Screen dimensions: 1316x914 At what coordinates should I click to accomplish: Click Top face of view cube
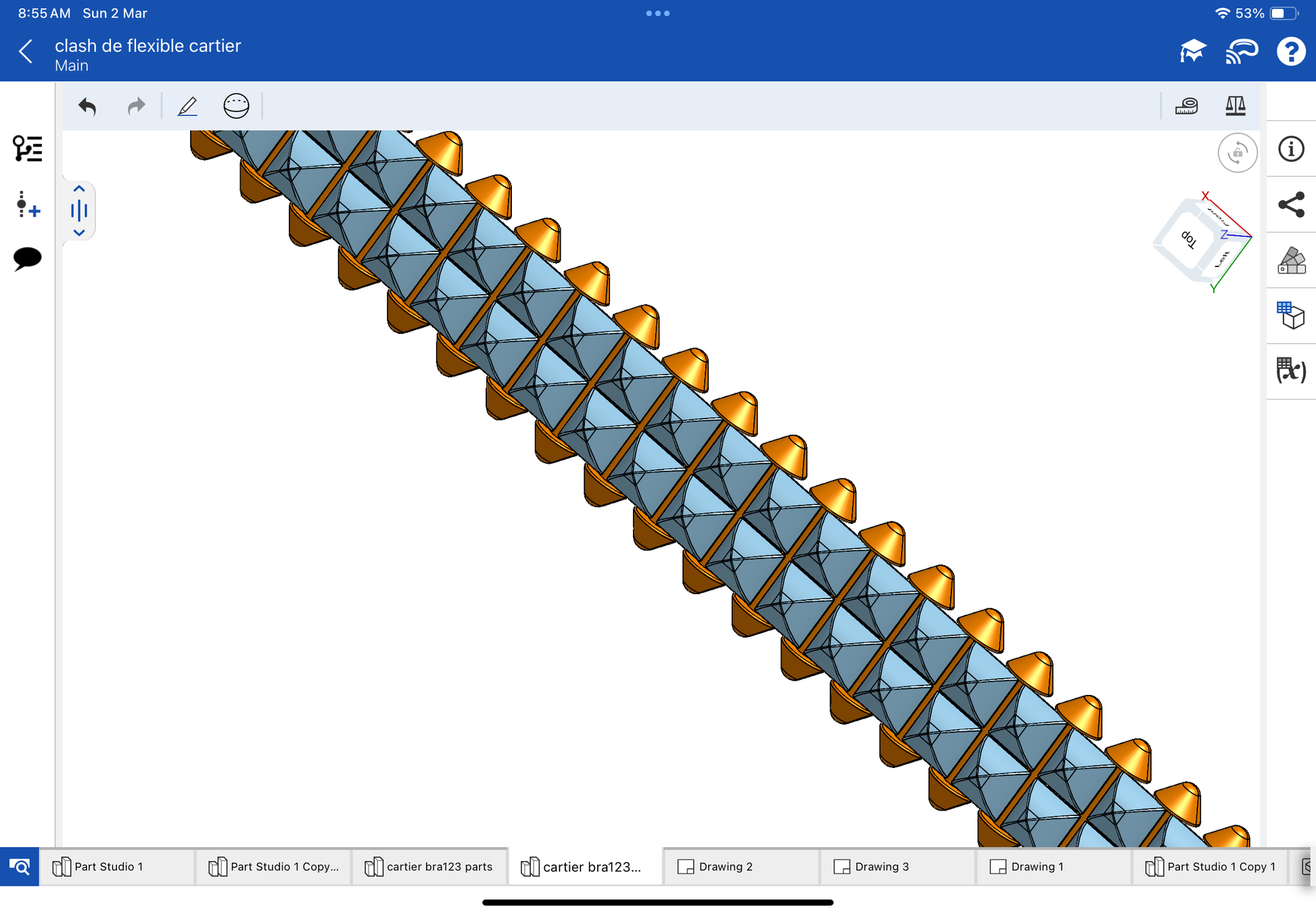click(1188, 239)
